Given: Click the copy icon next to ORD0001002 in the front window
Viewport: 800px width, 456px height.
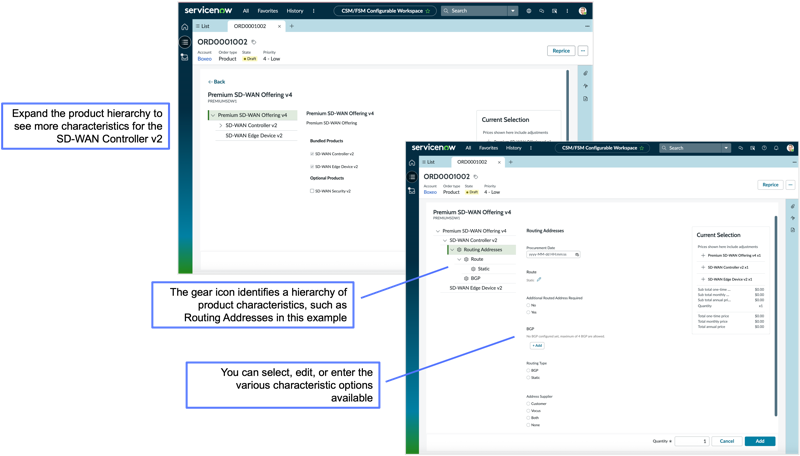Looking at the screenshot, I should pyautogui.click(x=476, y=177).
